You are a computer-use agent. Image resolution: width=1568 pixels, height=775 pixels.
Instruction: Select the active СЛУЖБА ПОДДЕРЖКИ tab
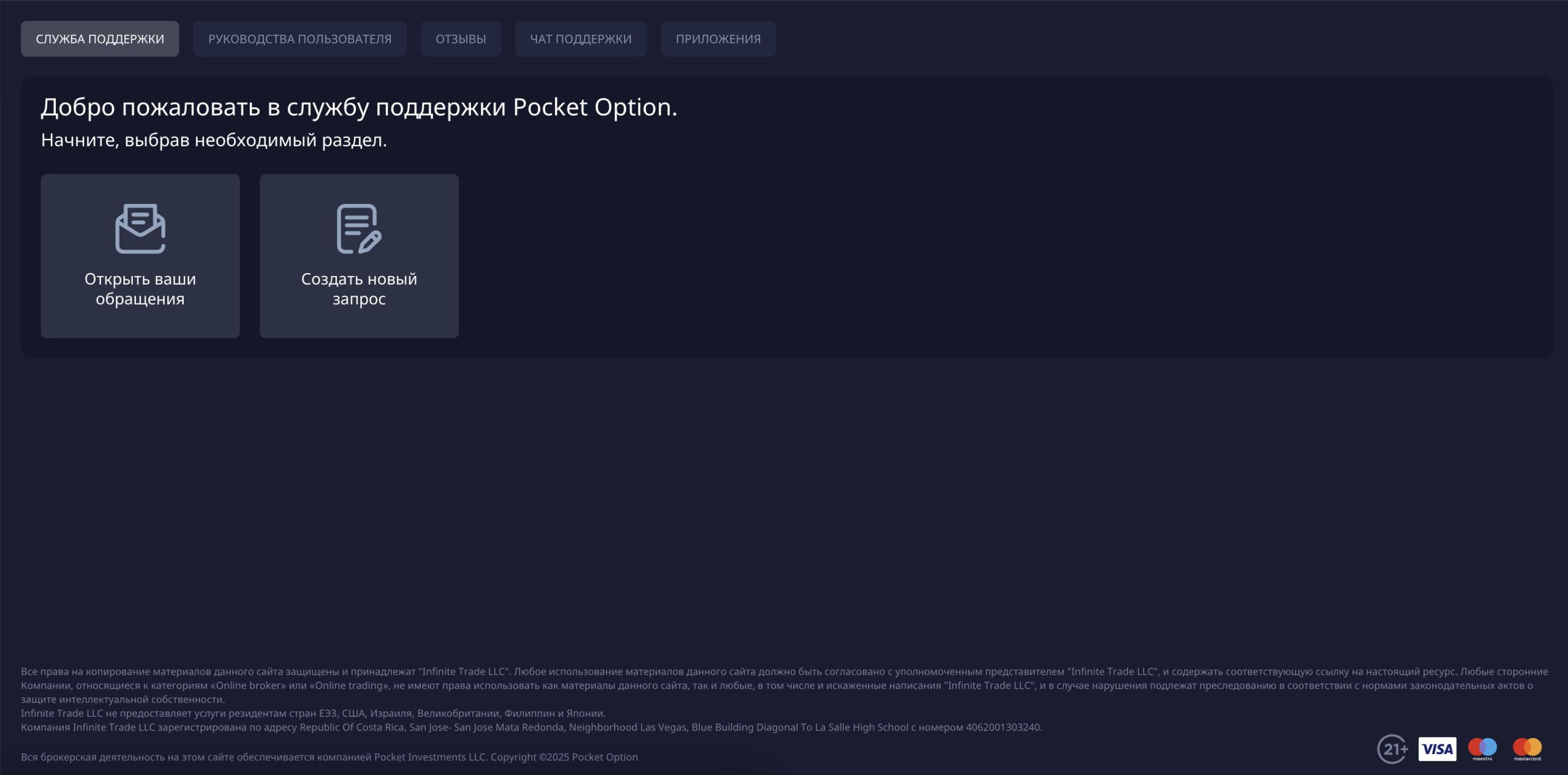pyautogui.click(x=100, y=39)
